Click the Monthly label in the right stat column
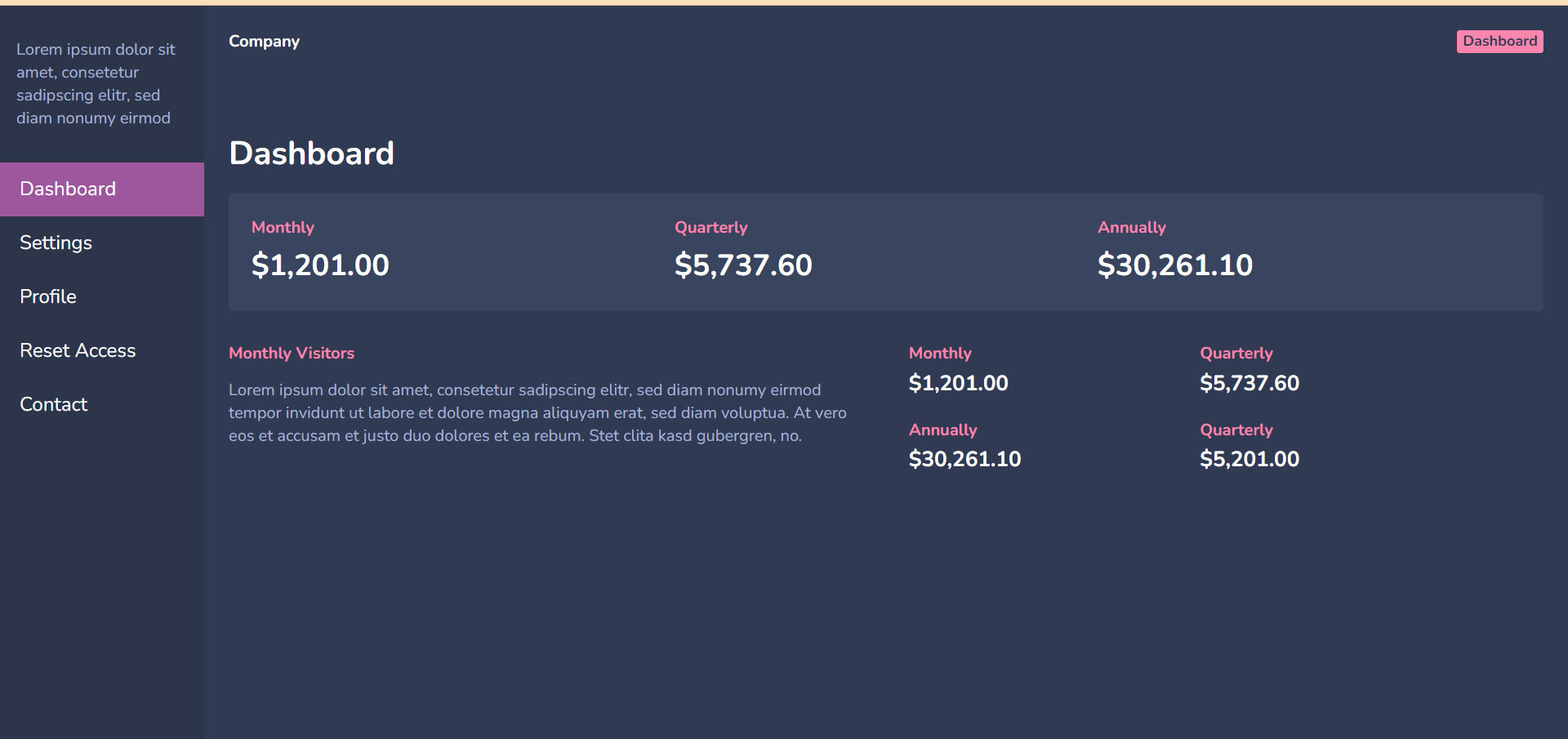1568x739 pixels. point(940,353)
